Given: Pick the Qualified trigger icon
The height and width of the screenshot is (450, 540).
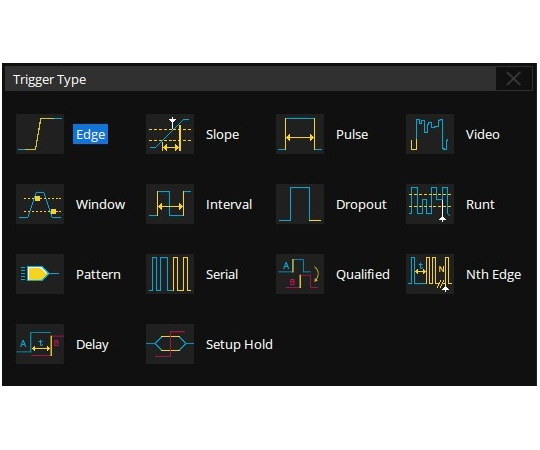Looking at the screenshot, I should tap(300, 274).
